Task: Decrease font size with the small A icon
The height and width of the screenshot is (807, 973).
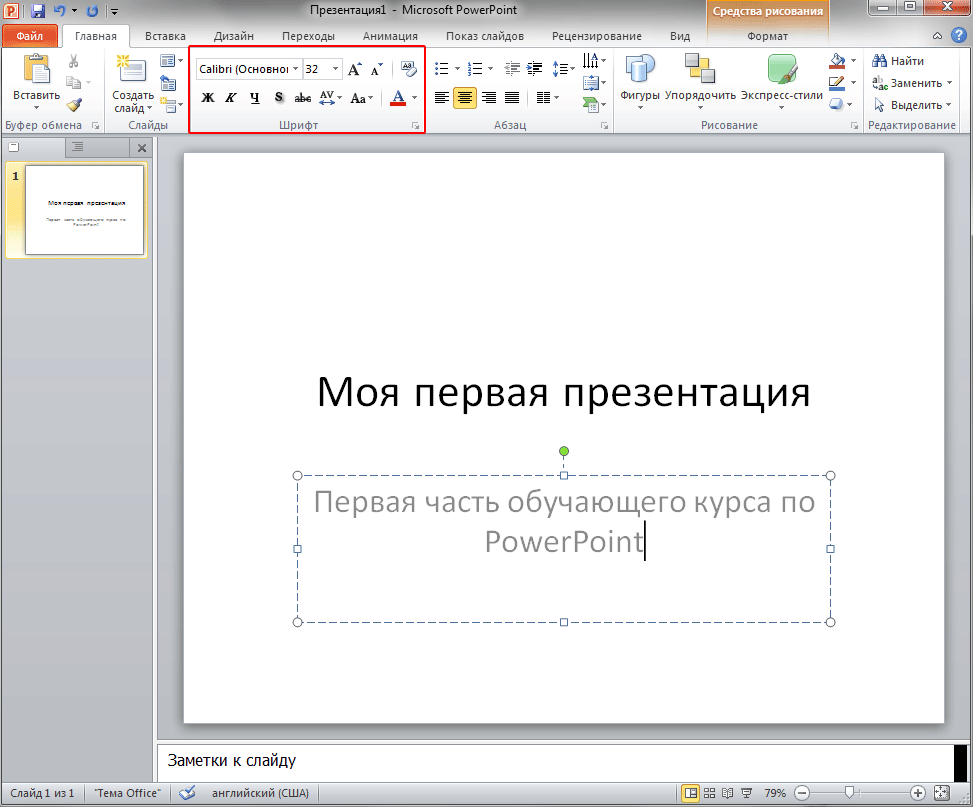Action: (x=377, y=69)
